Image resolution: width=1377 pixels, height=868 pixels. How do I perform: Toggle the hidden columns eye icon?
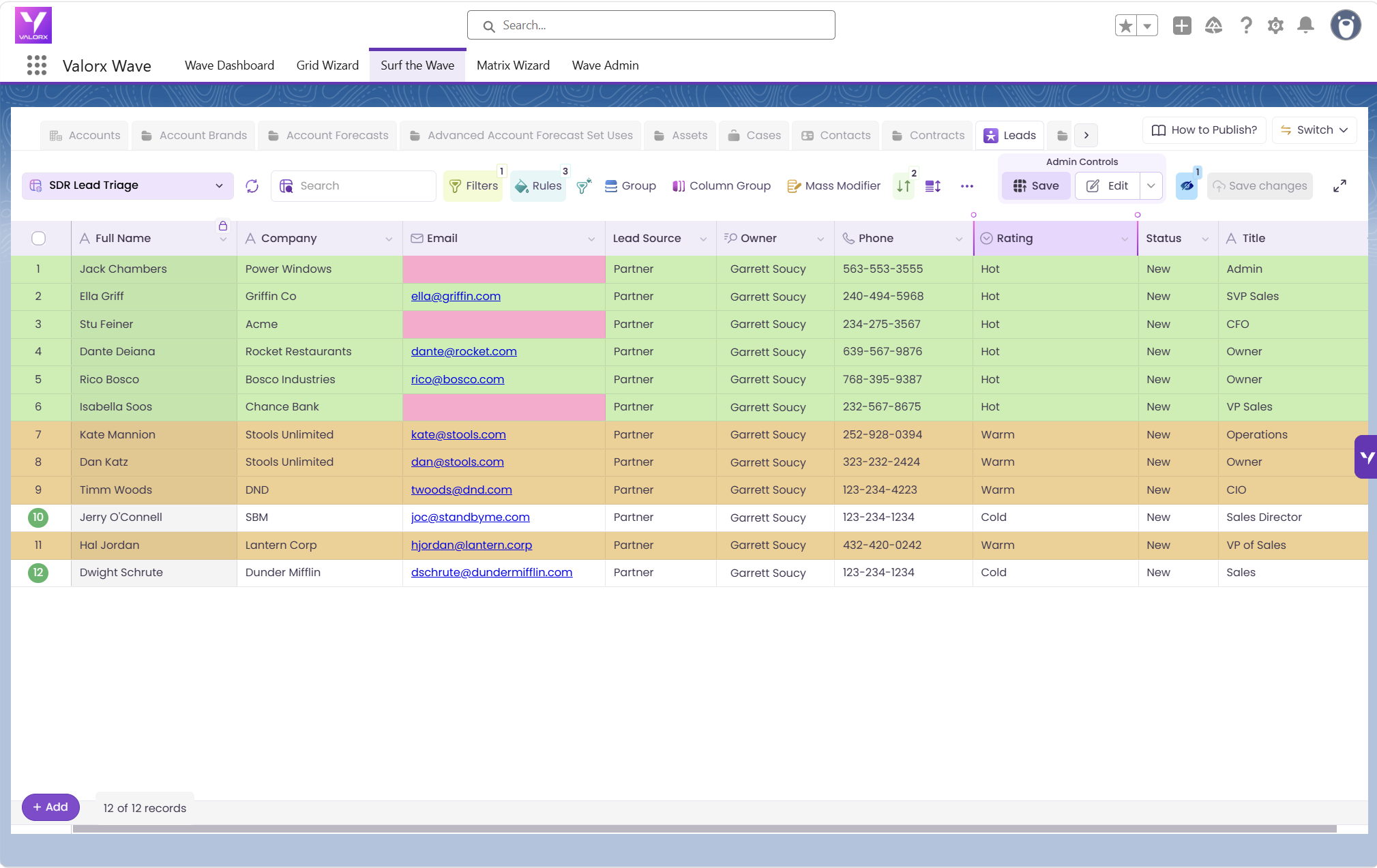point(1187,186)
